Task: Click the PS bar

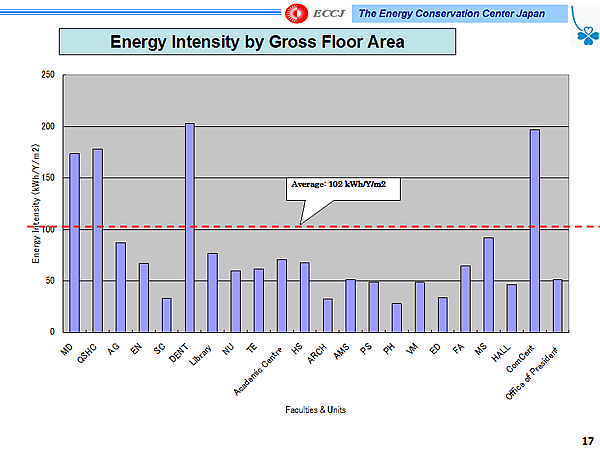Action: [x=374, y=307]
